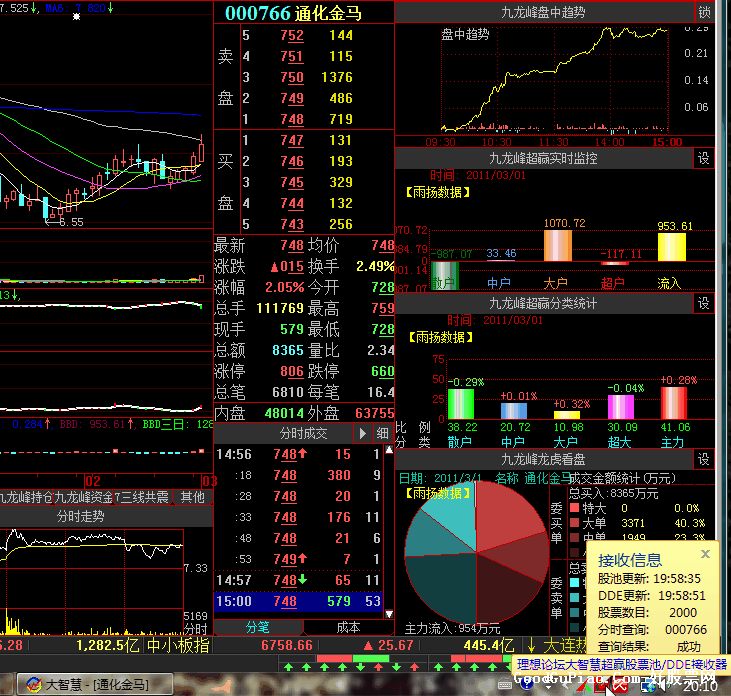
Task: Open the 三线共震 tab
Action: click(143, 497)
